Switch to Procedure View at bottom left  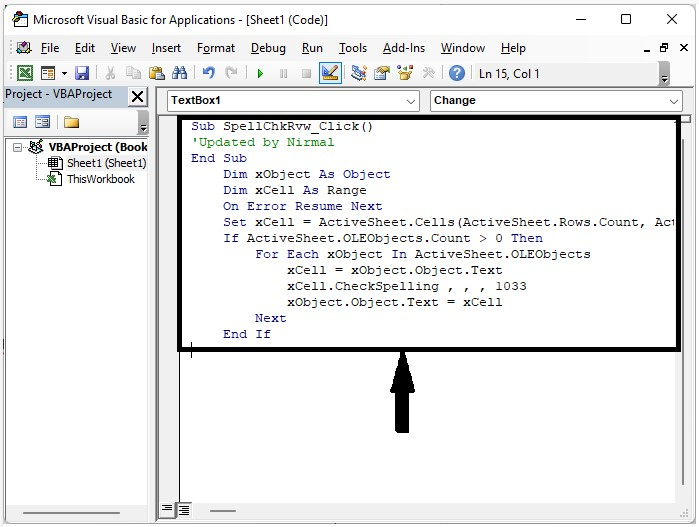pos(167,510)
